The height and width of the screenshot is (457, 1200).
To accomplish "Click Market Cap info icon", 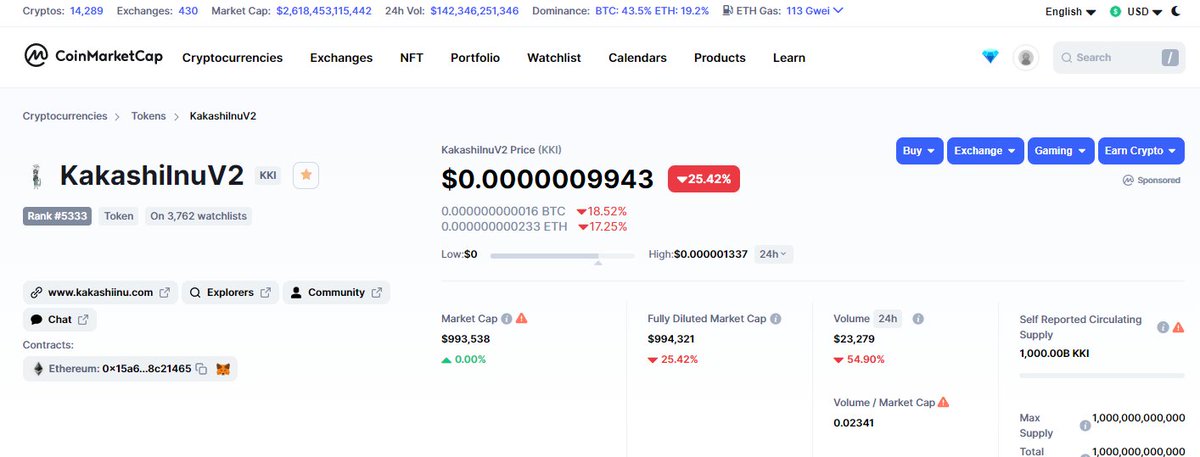I will [x=506, y=319].
